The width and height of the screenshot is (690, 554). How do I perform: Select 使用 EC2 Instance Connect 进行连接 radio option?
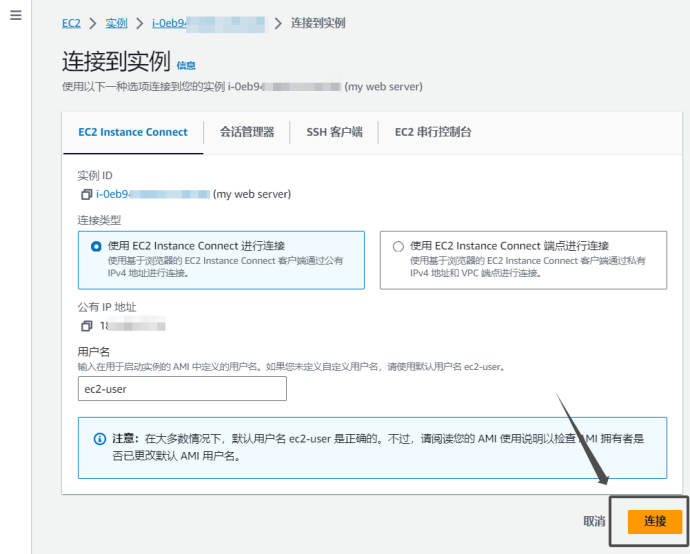[96, 246]
